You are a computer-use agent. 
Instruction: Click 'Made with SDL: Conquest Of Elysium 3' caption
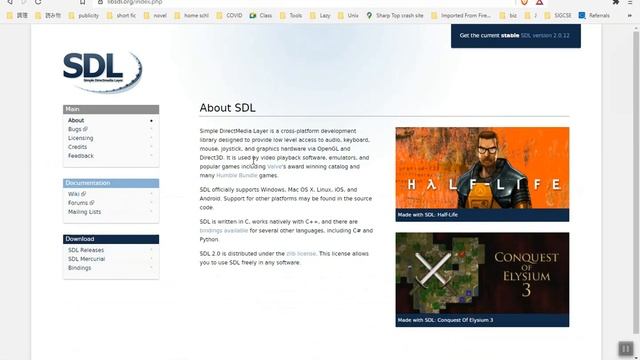pos(445,320)
